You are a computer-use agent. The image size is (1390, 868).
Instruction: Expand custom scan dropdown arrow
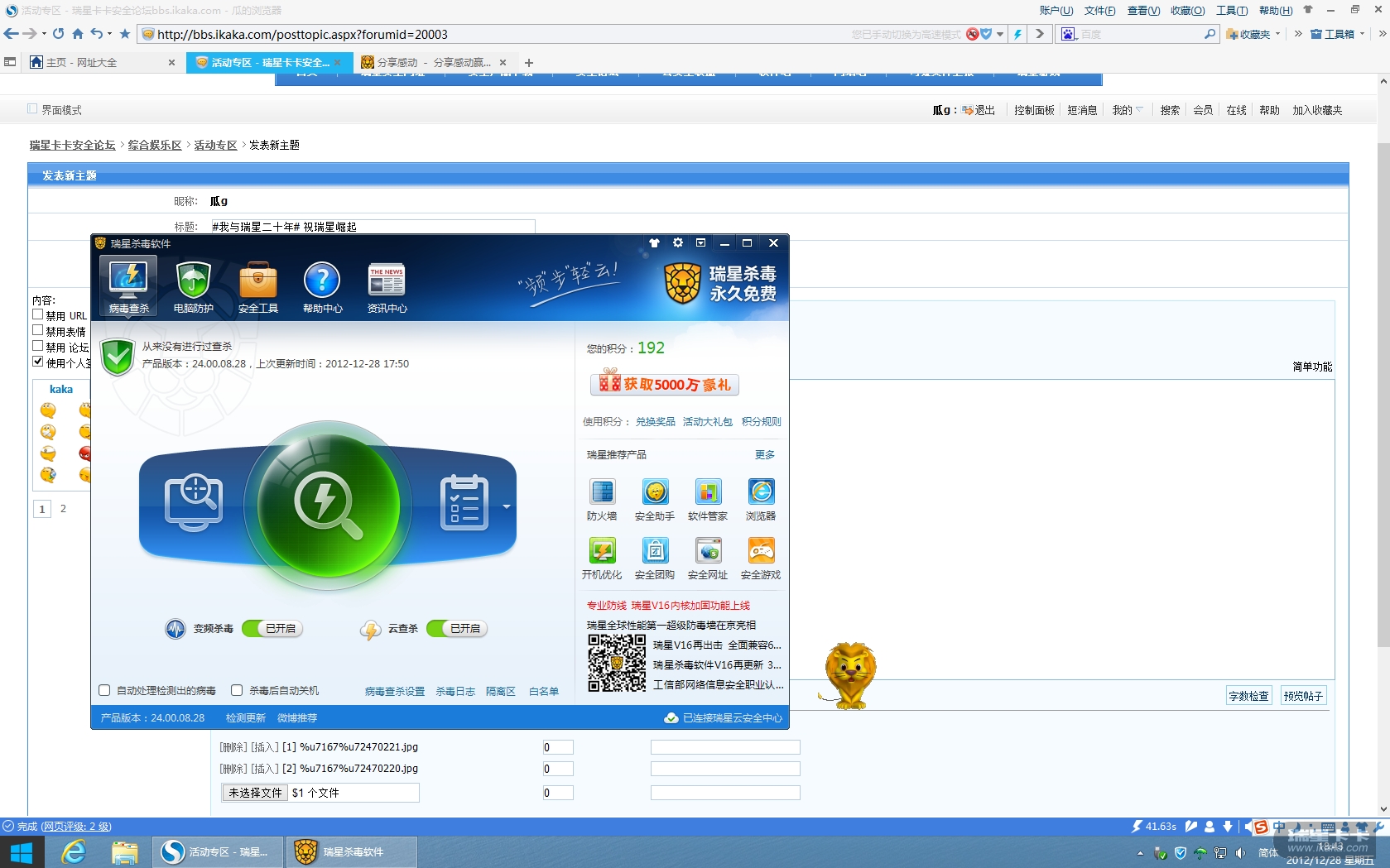coord(506,506)
